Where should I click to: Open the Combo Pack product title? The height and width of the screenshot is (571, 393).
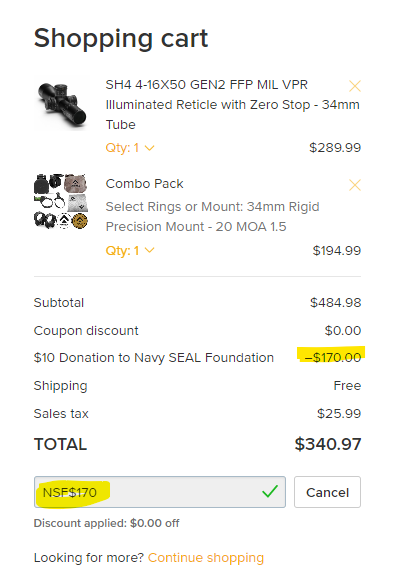pos(144,184)
